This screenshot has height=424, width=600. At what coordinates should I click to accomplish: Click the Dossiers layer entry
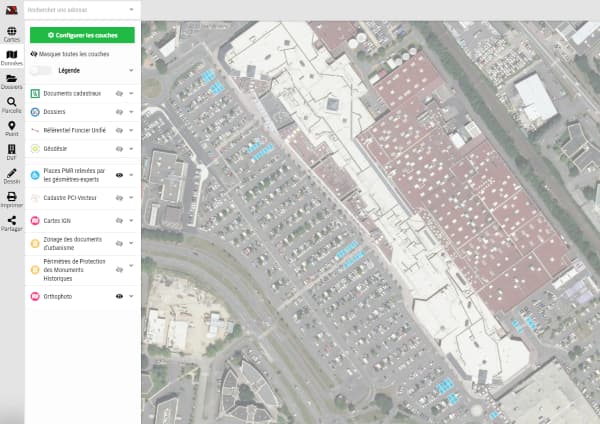point(54,112)
